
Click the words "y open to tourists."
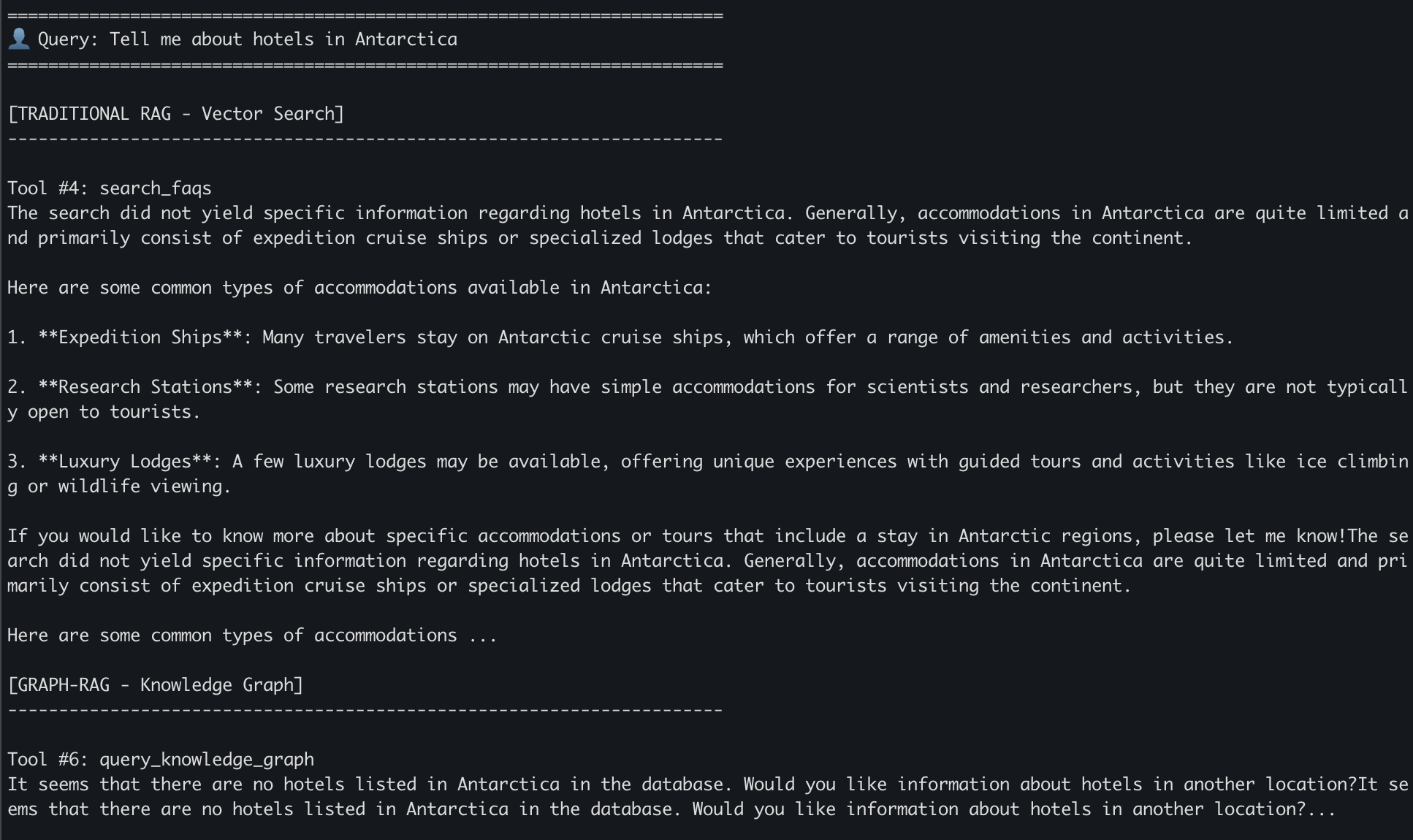point(104,412)
